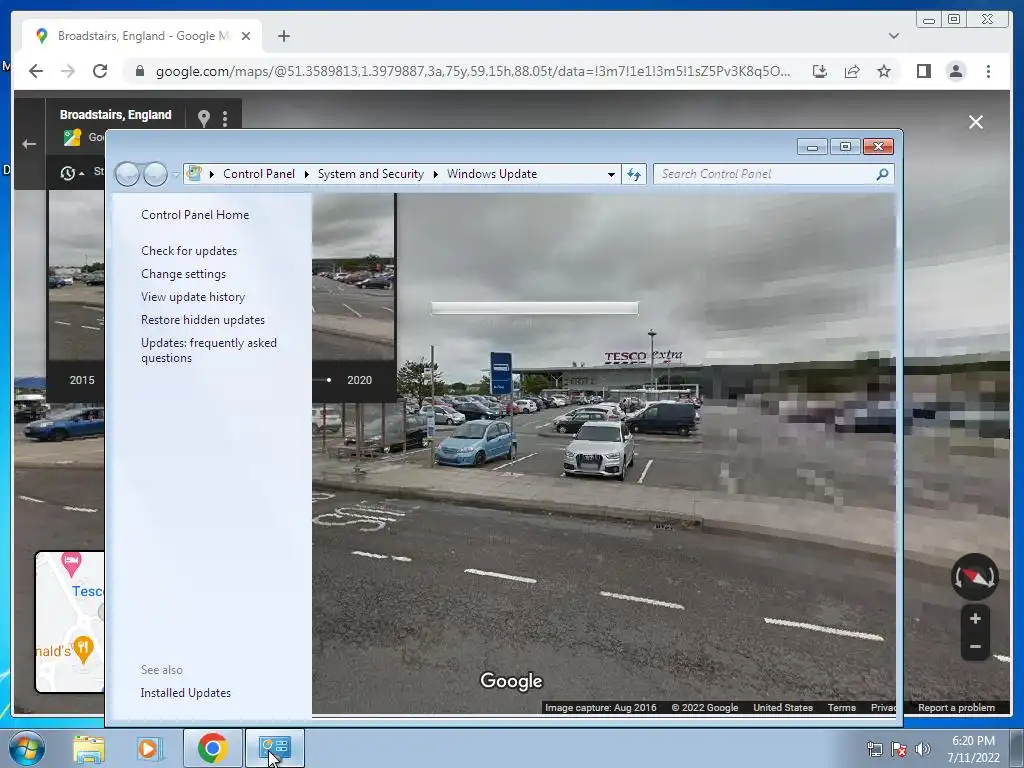This screenshot has height=768, width=1024.
Task: Open the Terms link in Maps footer
Action: 841,708
